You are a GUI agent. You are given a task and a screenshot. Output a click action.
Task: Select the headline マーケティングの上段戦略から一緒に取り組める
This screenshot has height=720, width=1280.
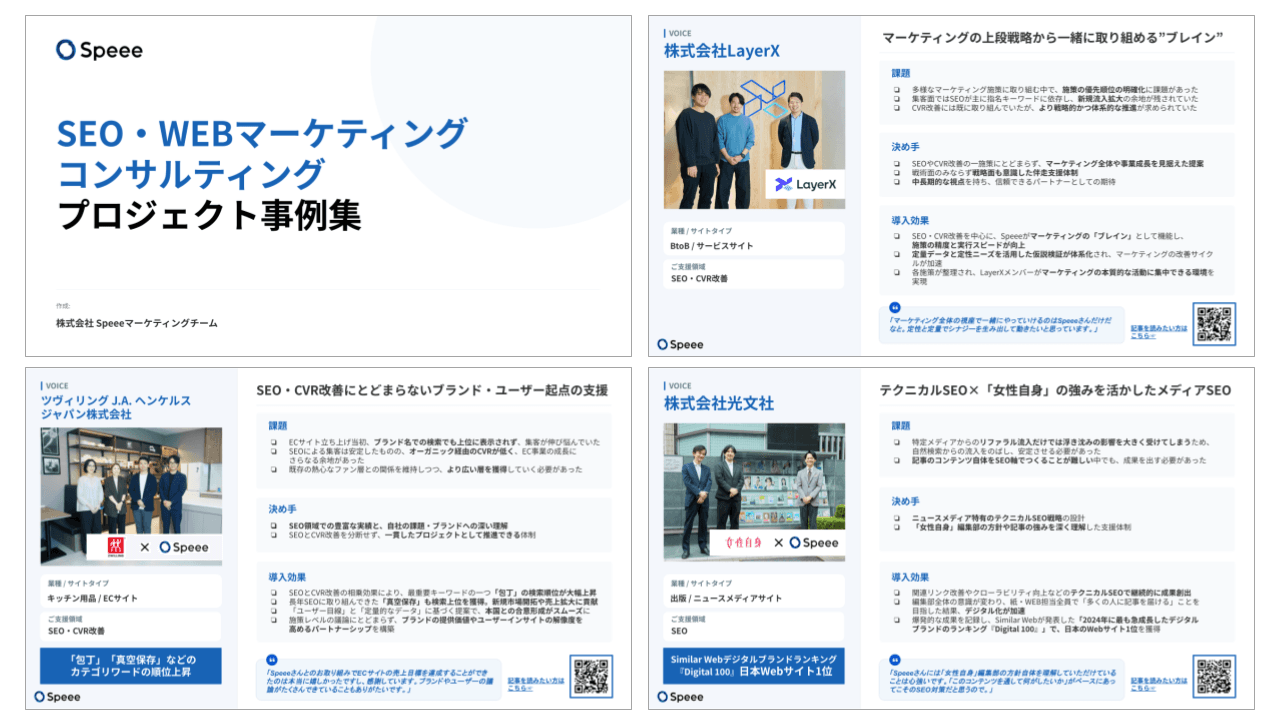1053,38
